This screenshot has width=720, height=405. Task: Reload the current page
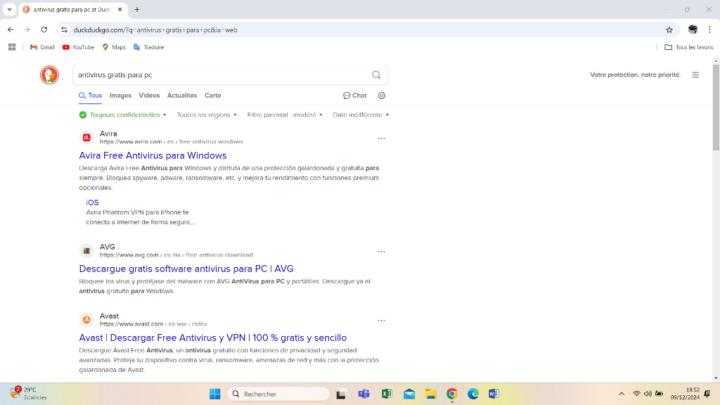44,30
